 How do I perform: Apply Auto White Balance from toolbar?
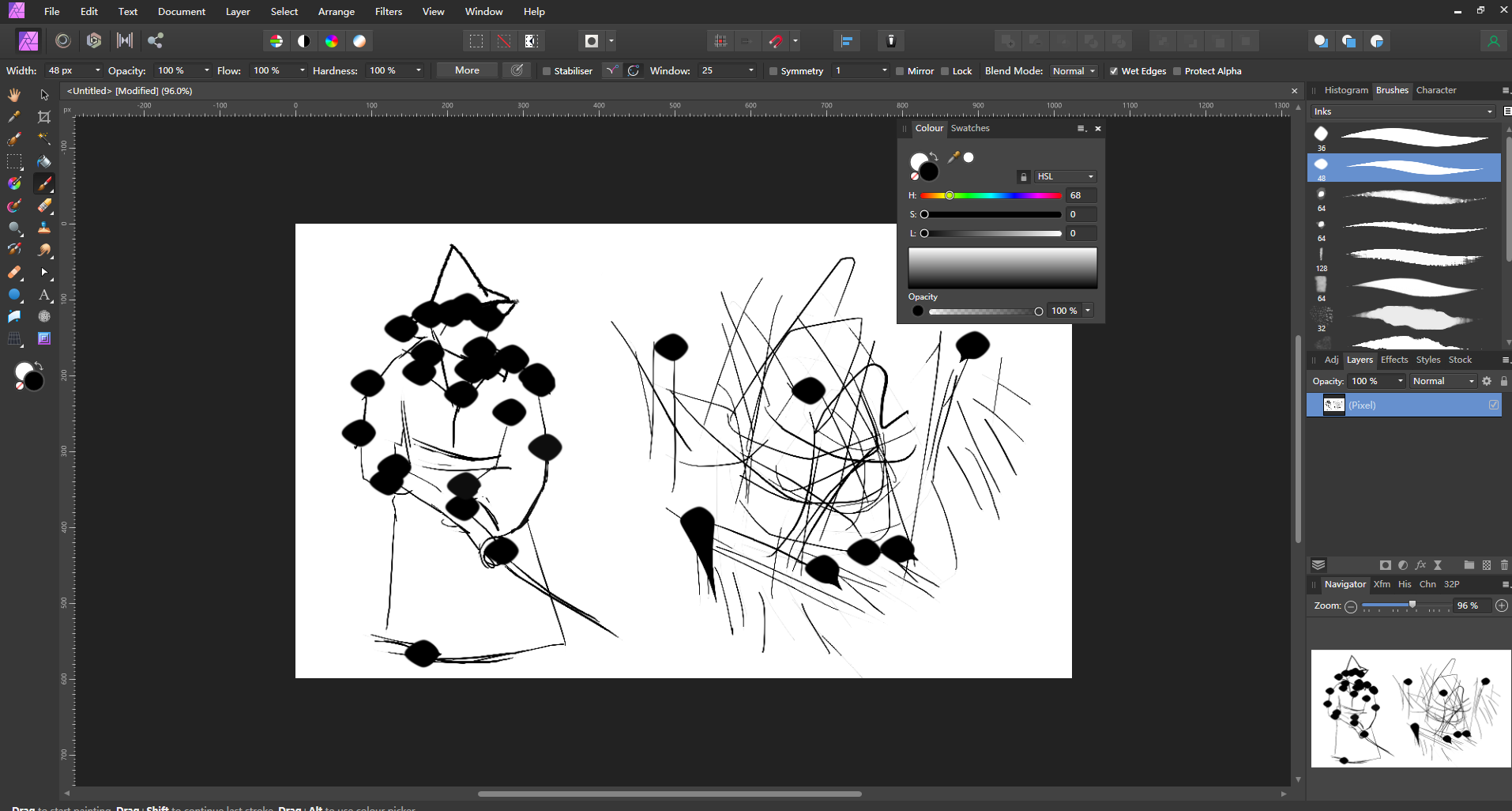[359, 41]
